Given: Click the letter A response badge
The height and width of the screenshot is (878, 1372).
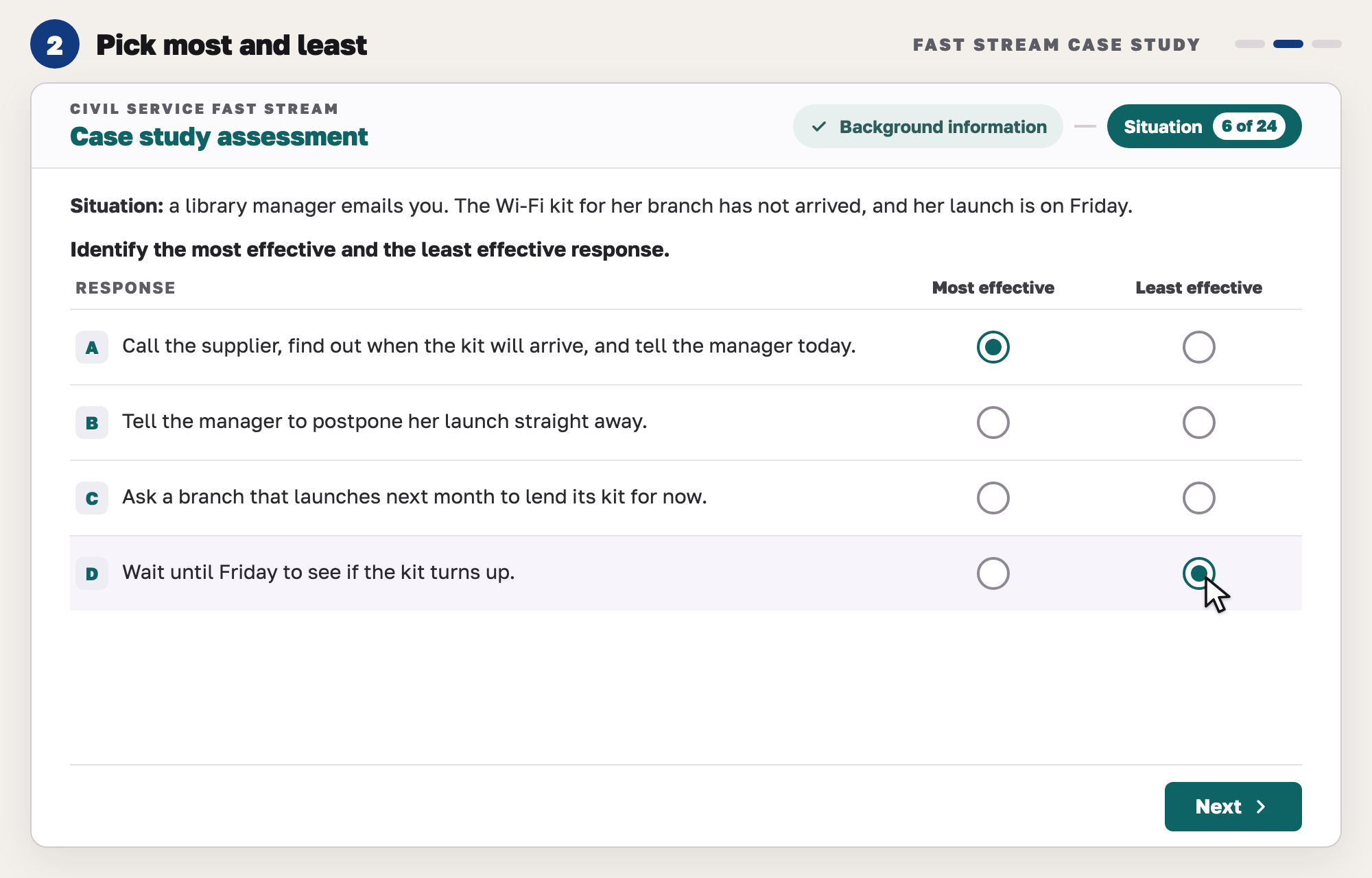Looking at the screenshot, I should coord(92,347).
